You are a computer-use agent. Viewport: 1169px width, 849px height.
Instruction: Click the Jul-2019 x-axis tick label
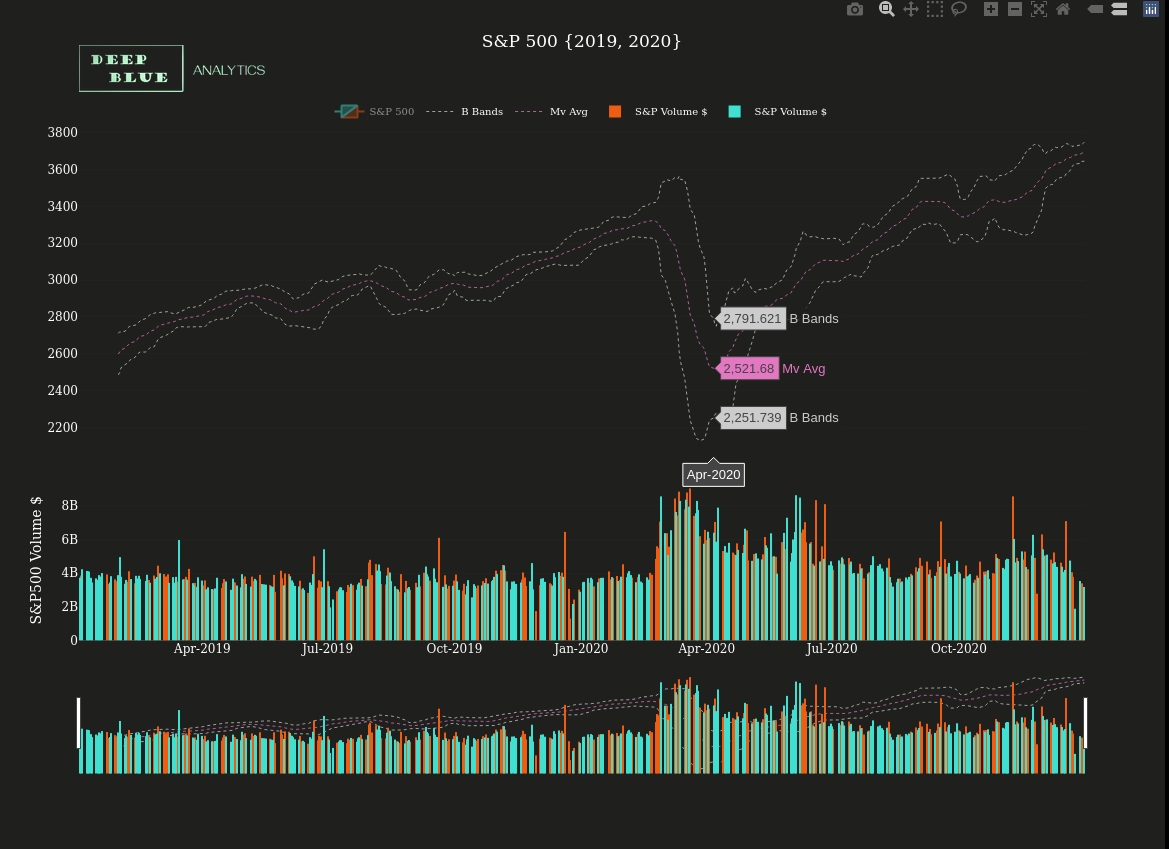[327, 648]
